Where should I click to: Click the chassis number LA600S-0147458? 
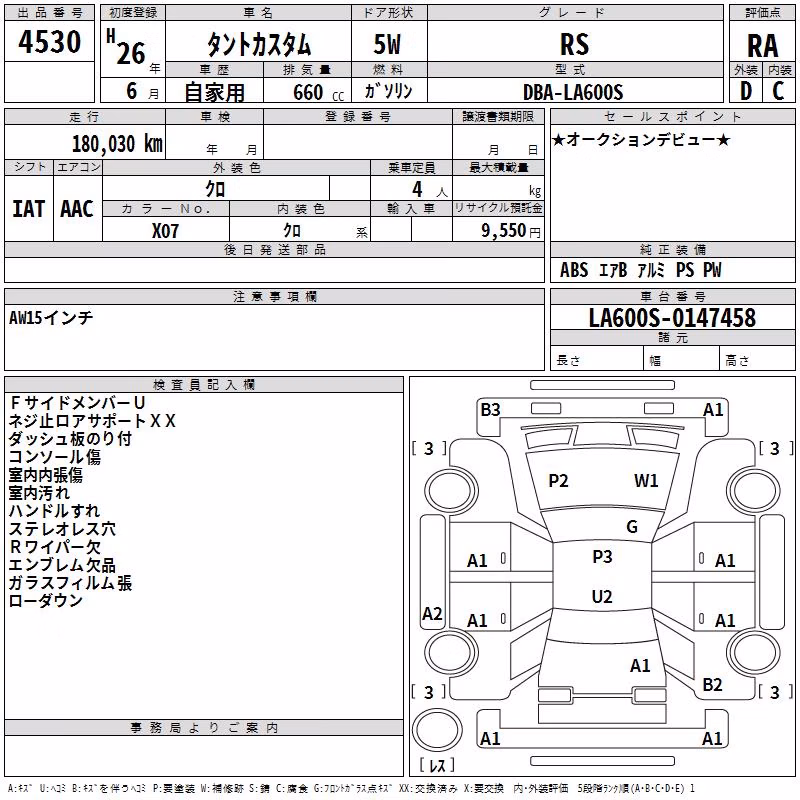[x=672, y=318]
